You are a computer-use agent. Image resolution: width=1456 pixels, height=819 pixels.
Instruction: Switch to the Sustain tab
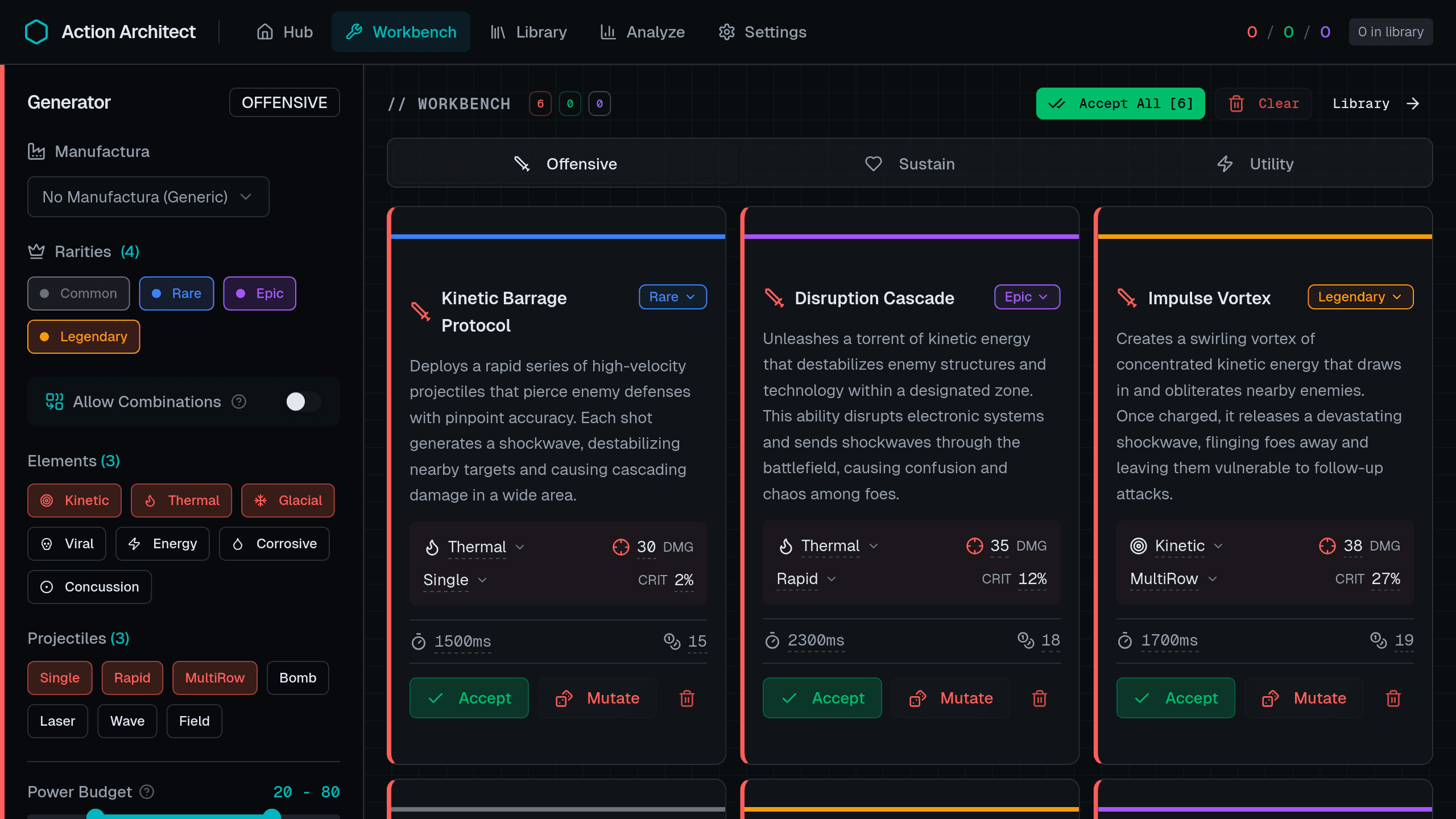click(x=909, y=164)
